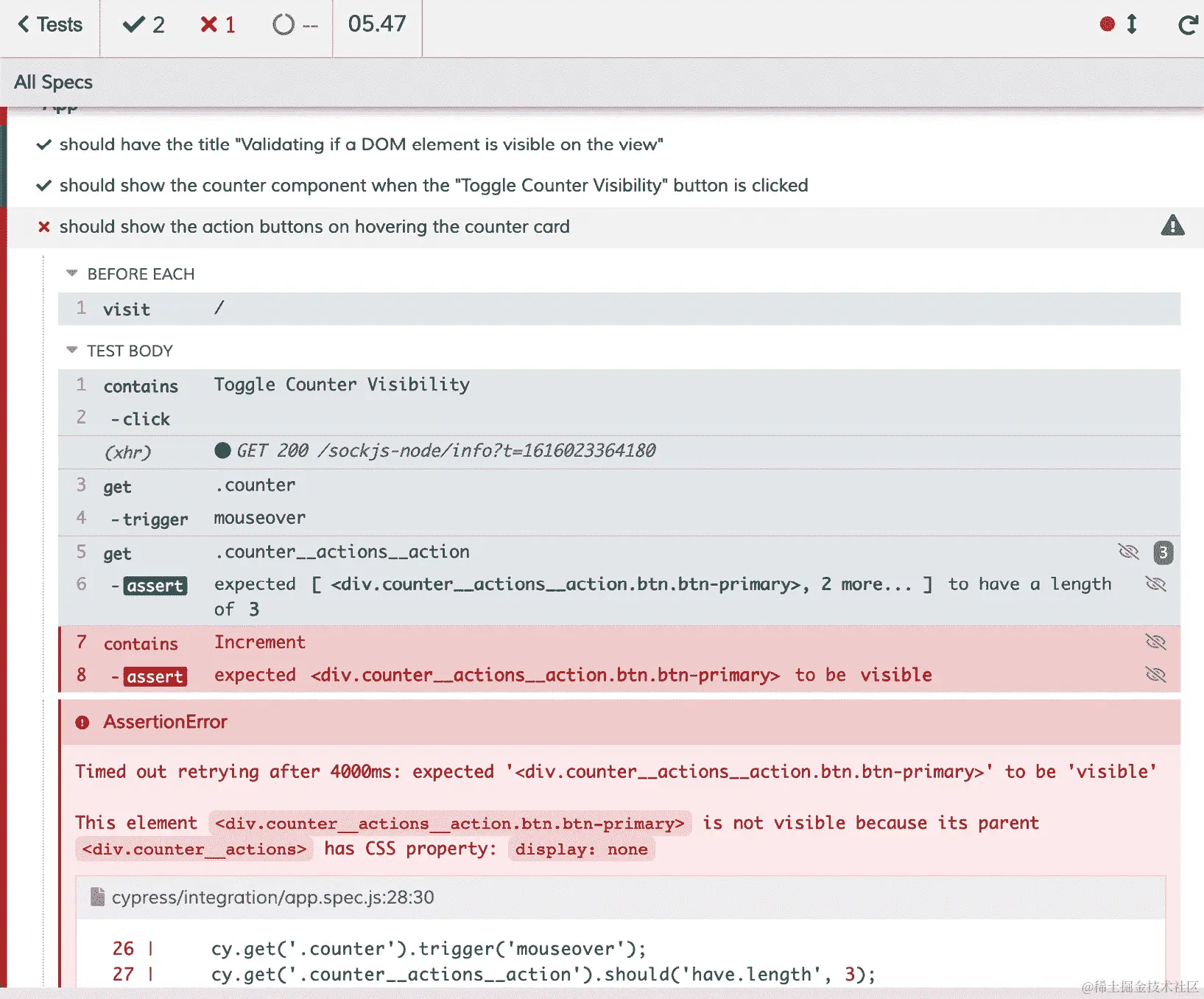Select the GET 200 sockjs-node XHR entry
Image resolution: width=1204 pixels, height=999 pixels.
click(619, 452)
